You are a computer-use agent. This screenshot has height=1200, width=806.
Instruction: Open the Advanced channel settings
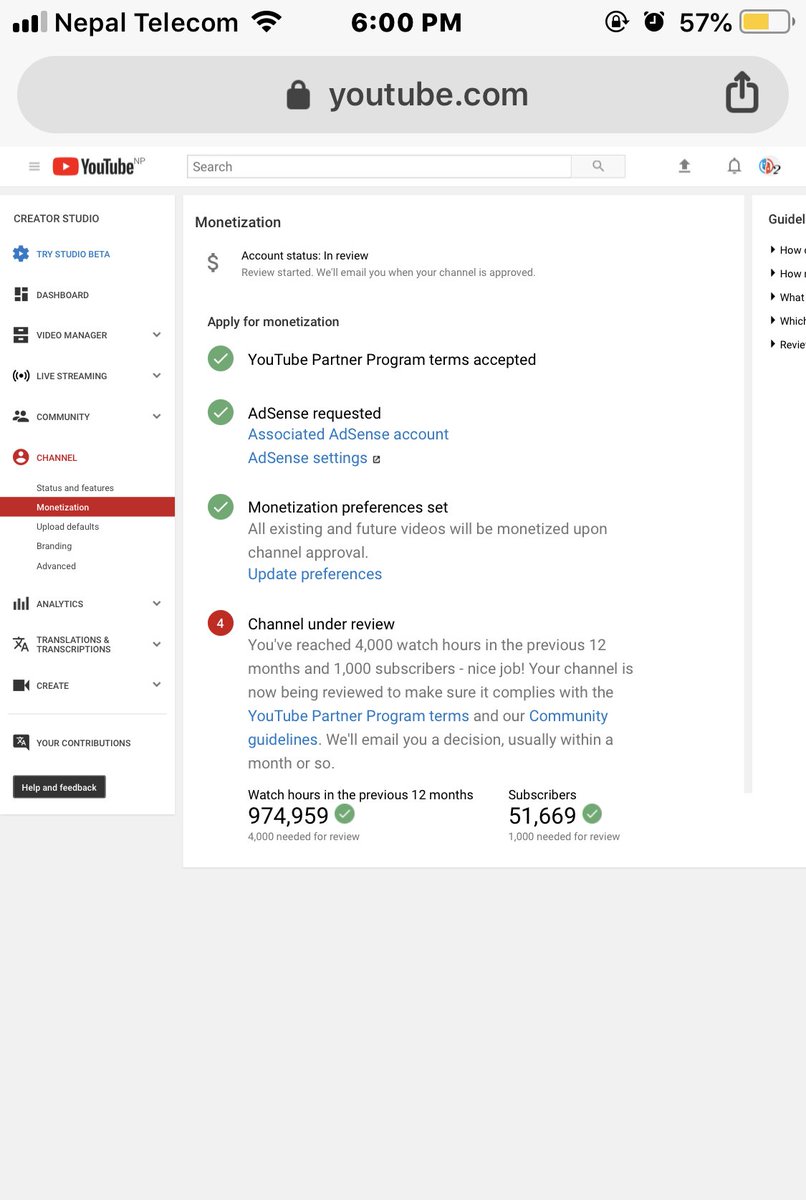click(56, 566)
